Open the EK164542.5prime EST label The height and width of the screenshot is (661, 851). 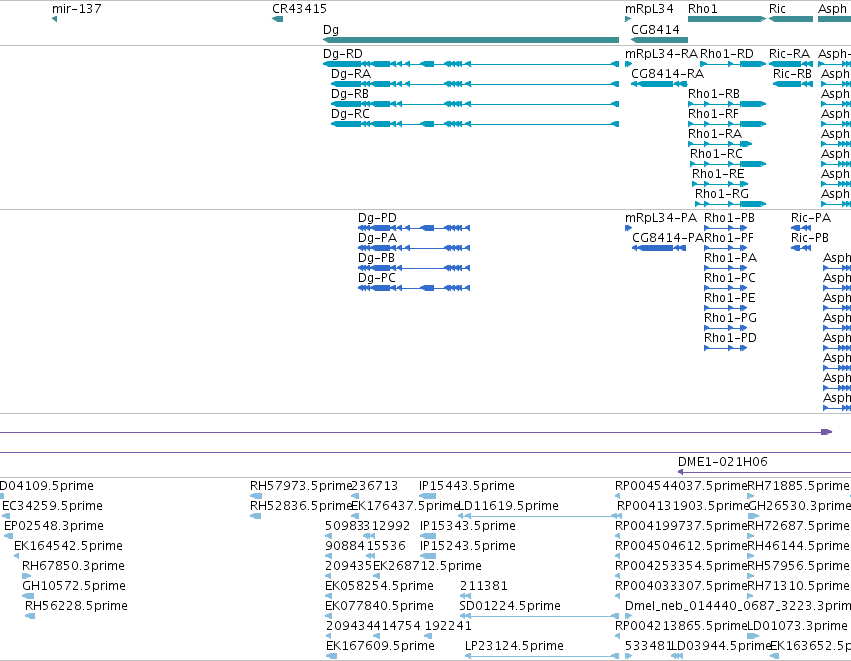(x=68, y=546)
